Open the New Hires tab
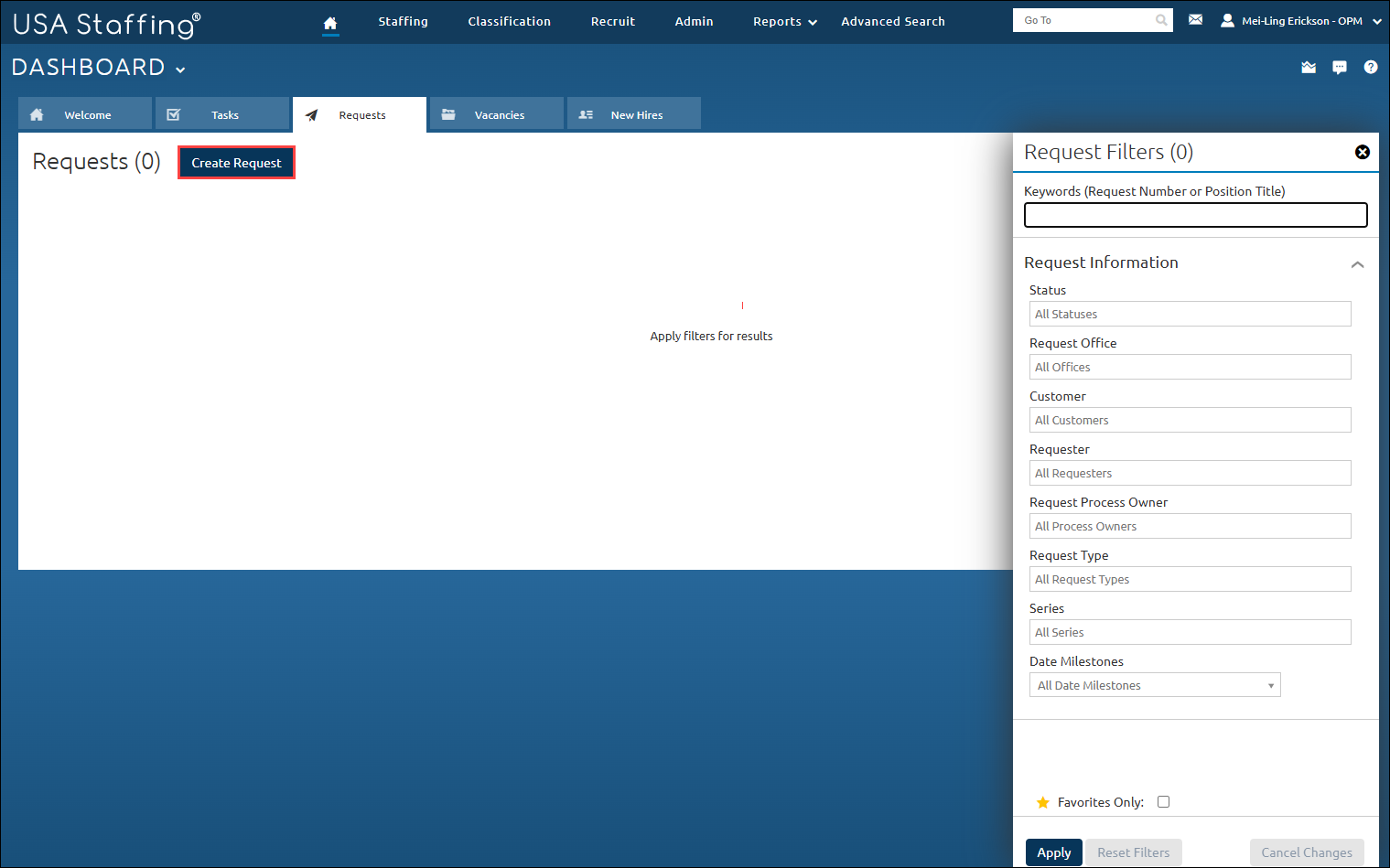 tap(634, 113)
